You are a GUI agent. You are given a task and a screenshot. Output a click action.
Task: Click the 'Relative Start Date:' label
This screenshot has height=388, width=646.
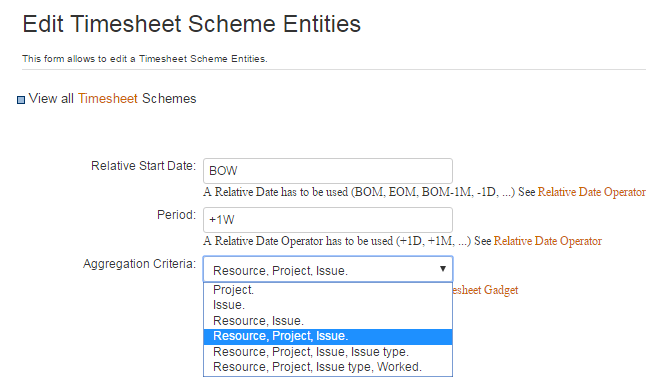pyautogui.click(x=143, y=166)
